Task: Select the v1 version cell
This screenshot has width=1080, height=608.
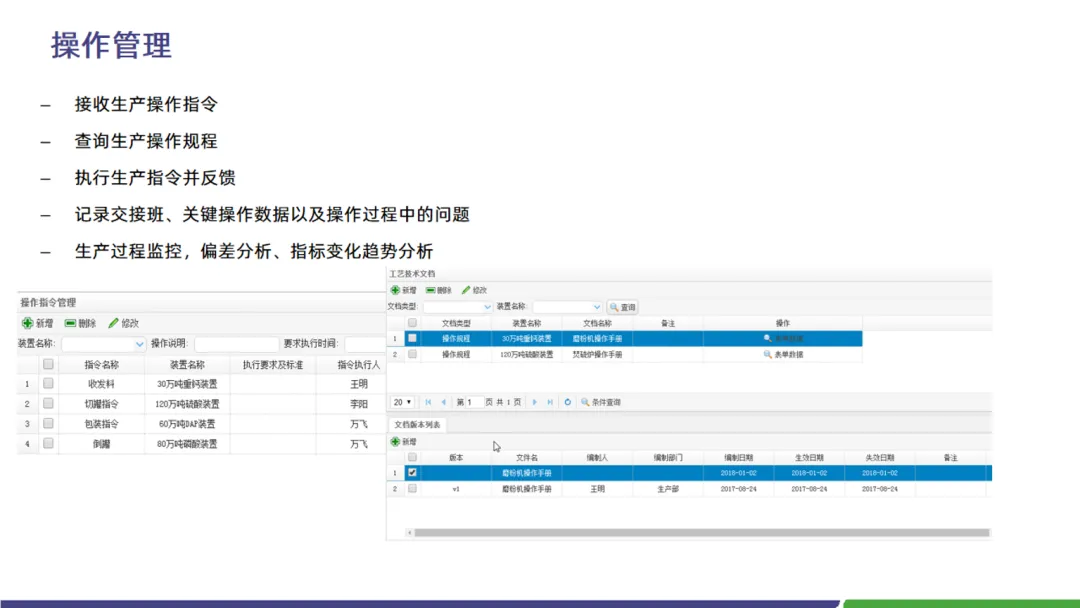Action: click(x=456, y=489)
